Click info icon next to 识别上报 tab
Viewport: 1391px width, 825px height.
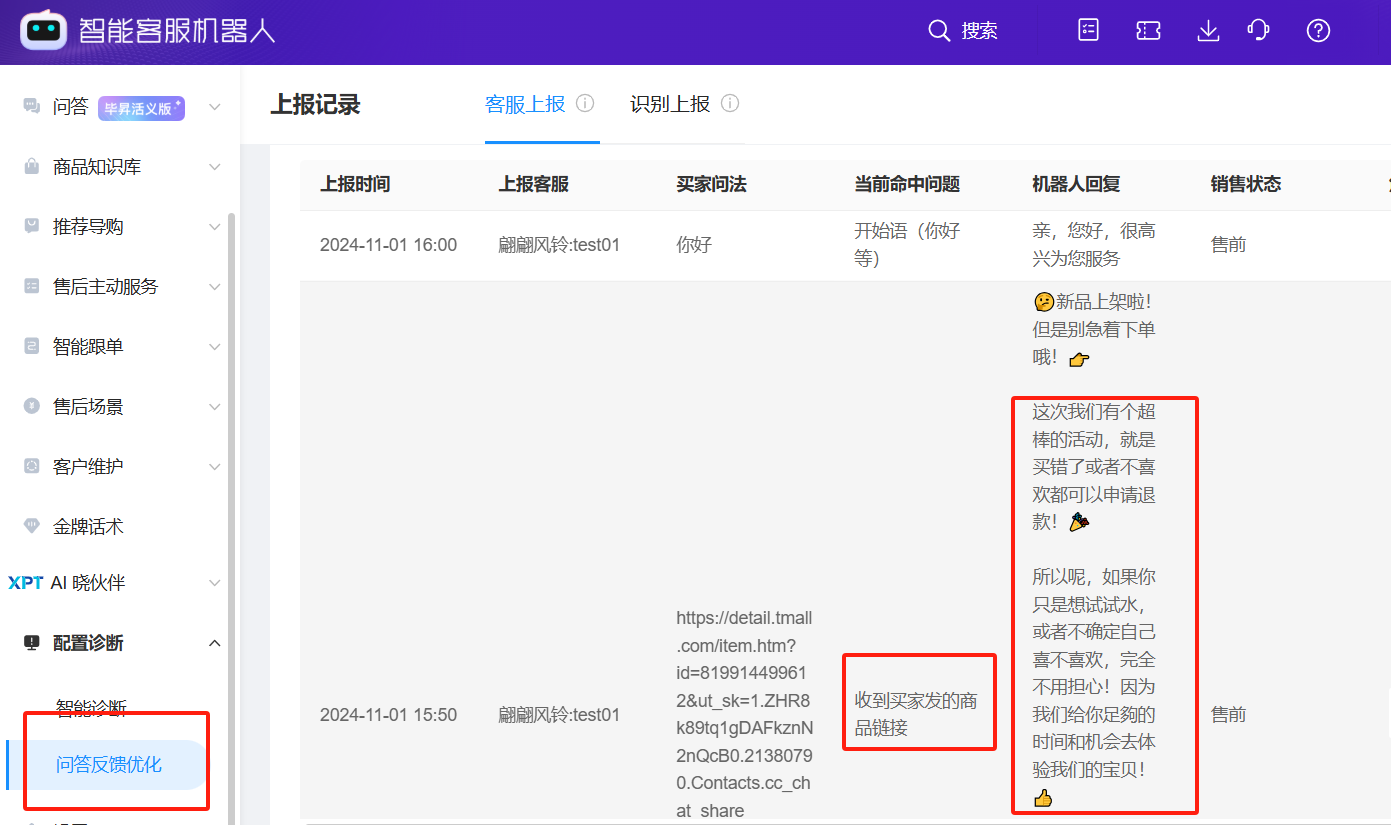point(730,104)
